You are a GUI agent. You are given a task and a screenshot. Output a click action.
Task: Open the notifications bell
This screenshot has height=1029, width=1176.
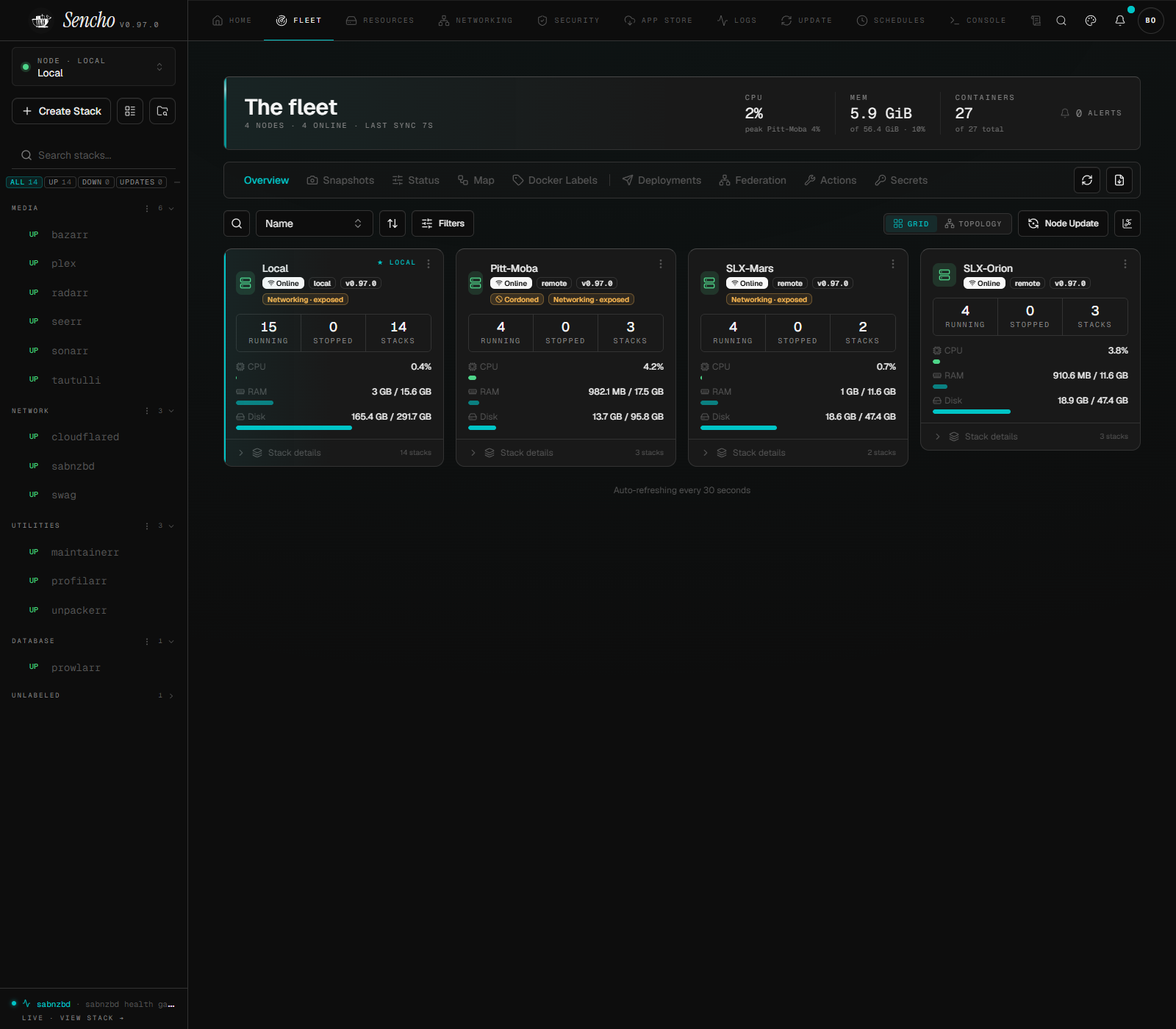click(1120, 21)
